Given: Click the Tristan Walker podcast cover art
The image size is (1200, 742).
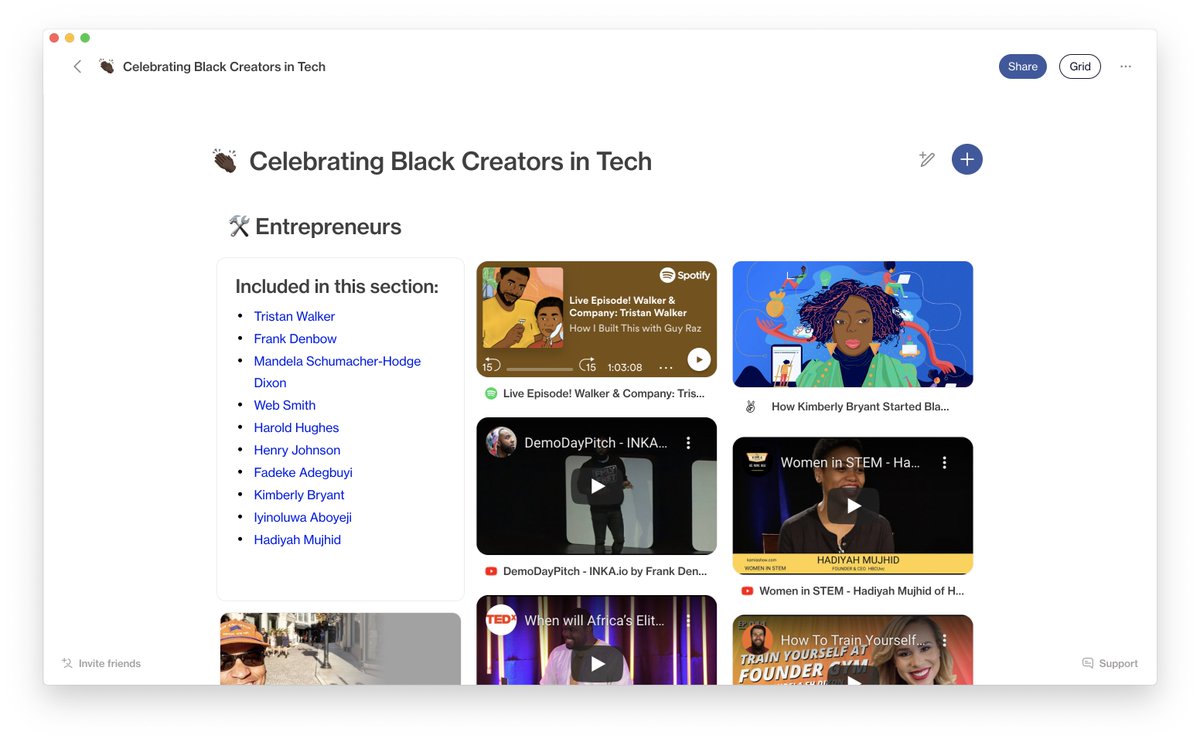Looking at the screenshot, I should pos(523,307).
